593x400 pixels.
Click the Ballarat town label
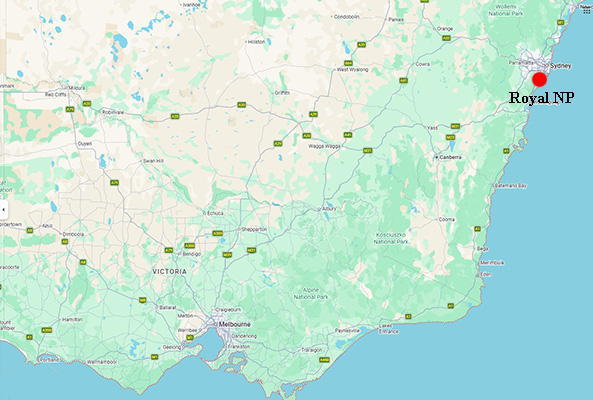coord(168,307)
